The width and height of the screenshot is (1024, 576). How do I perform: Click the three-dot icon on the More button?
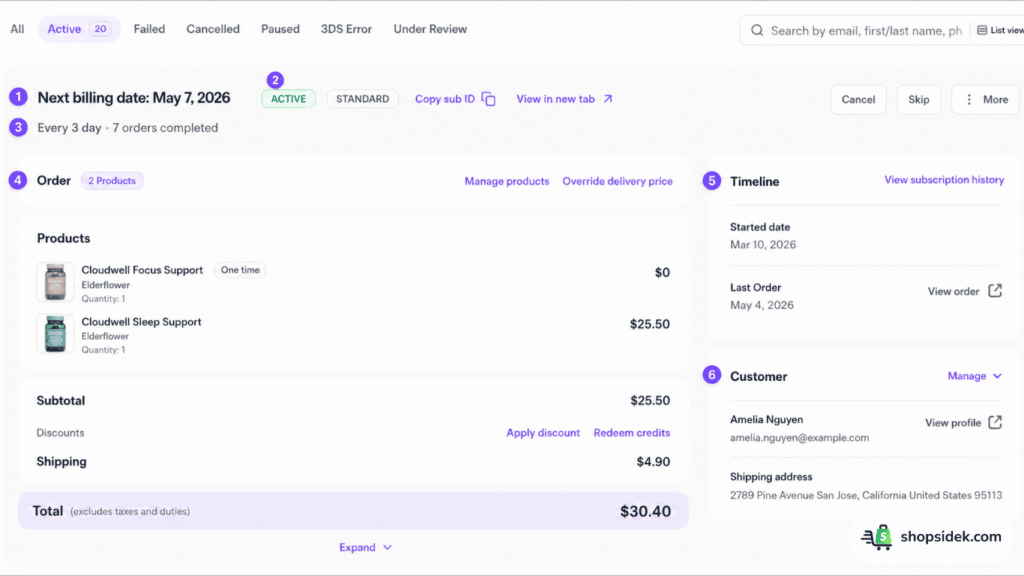pyautogui.click(x=969, y=99)
